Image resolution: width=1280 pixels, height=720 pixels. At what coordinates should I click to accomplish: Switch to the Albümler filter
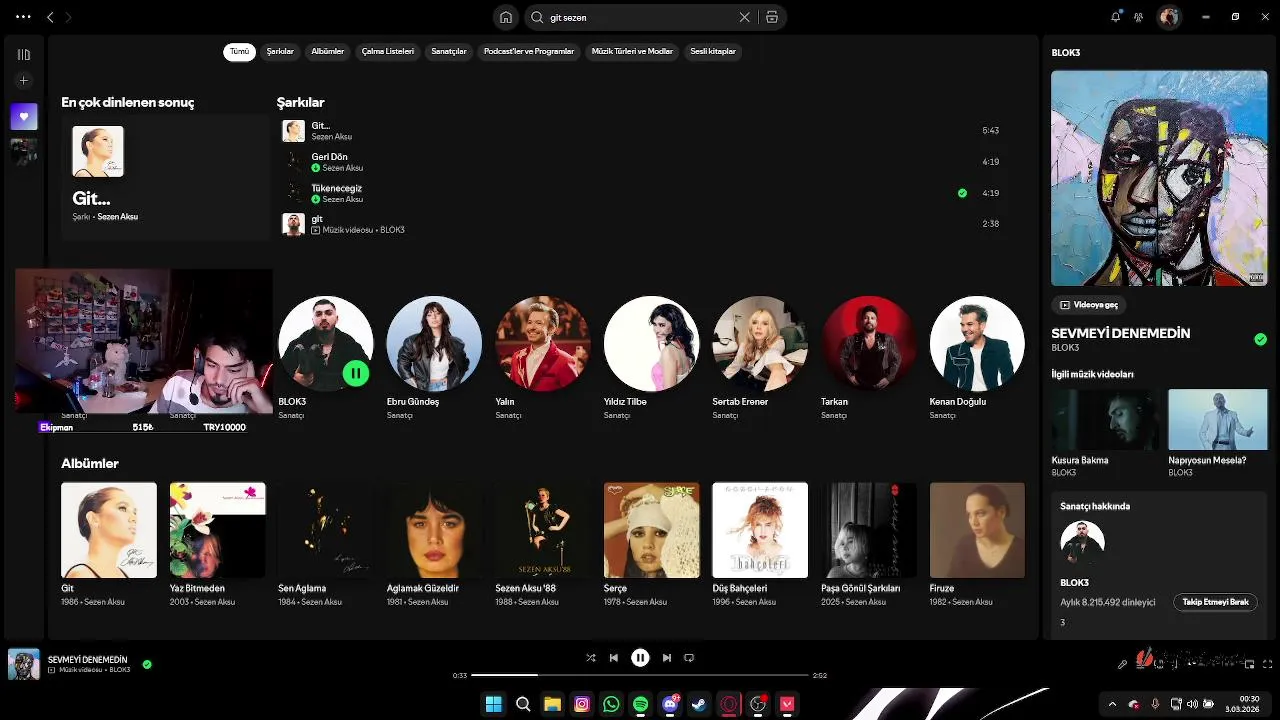tap(328, 51)
